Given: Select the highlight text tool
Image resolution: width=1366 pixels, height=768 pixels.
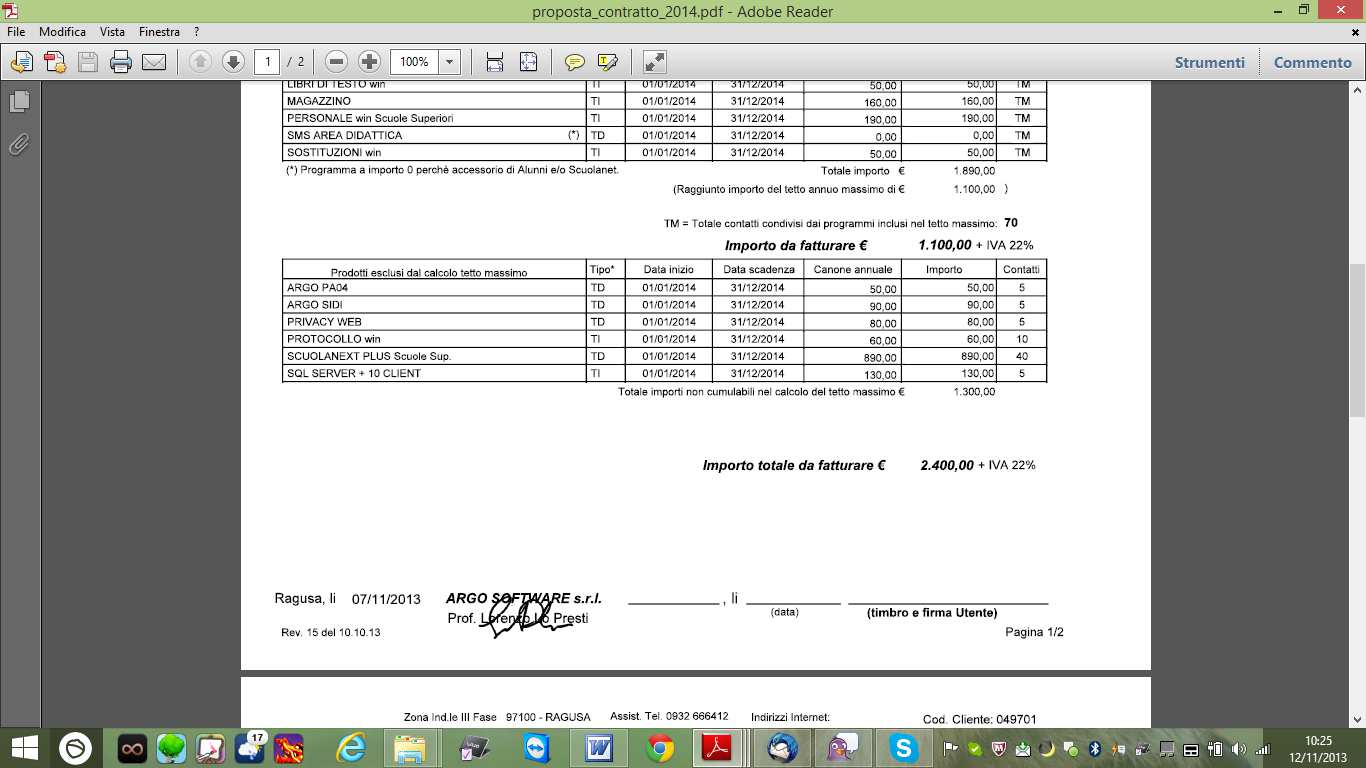Looking at the screenshot, I should [x=608, y=62].
